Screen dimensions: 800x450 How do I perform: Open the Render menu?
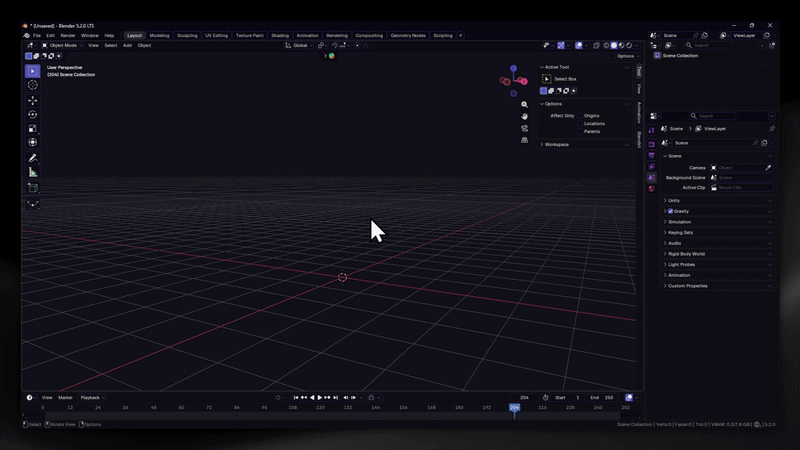68,36
